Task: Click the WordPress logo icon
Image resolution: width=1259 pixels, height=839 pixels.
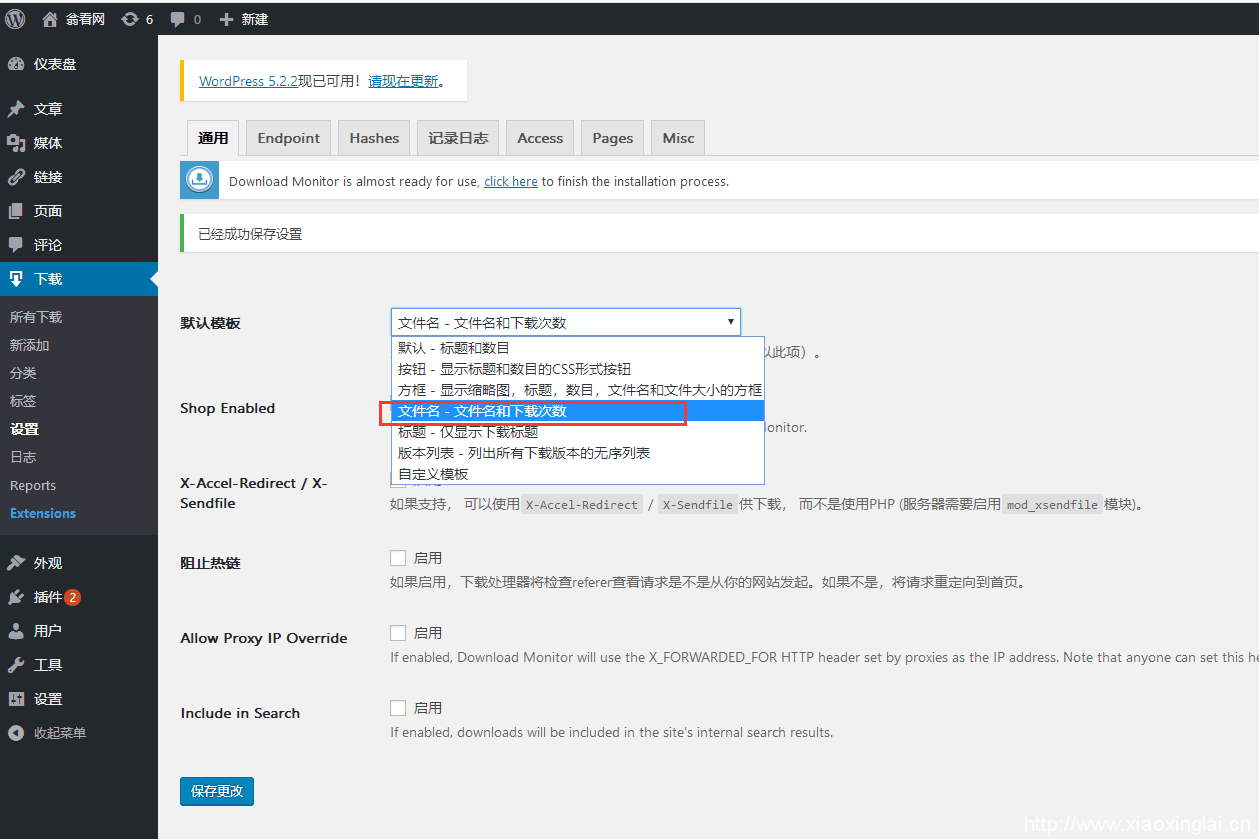Action: coord(15,19)
